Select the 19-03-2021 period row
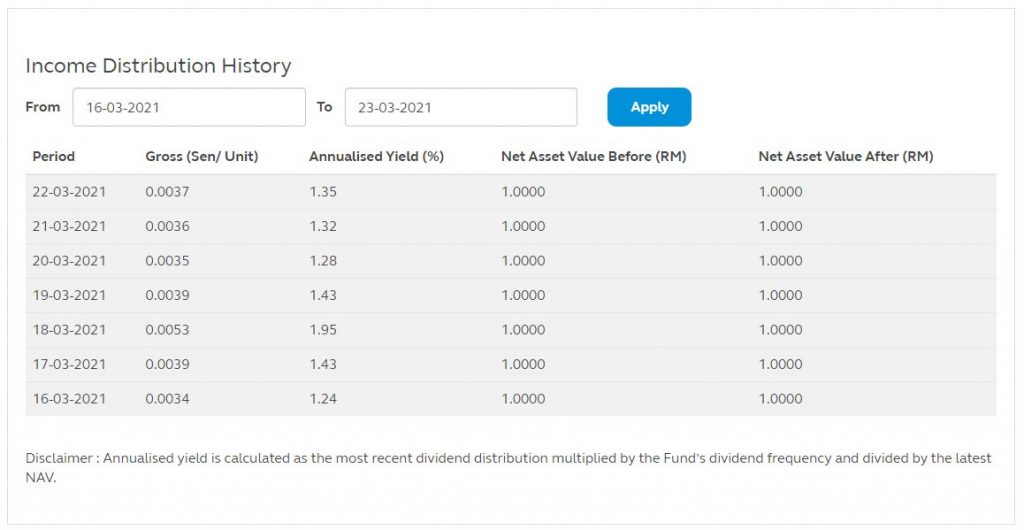This screenshot has width=1024, height=530. click(511, 295)
